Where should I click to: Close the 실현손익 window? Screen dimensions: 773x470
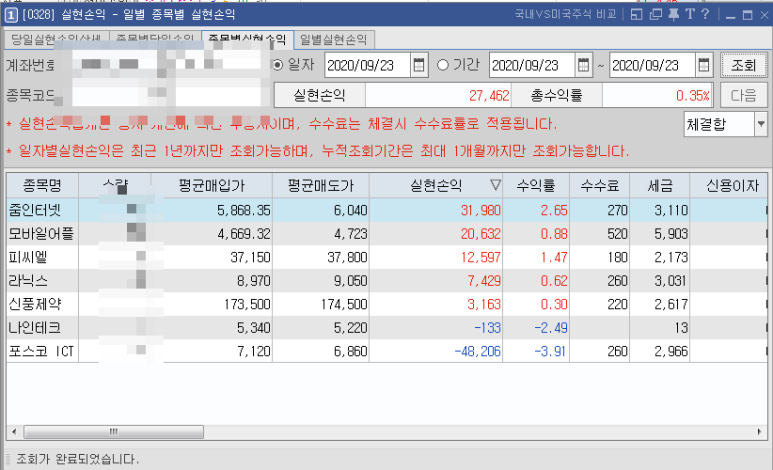(764, 15)
